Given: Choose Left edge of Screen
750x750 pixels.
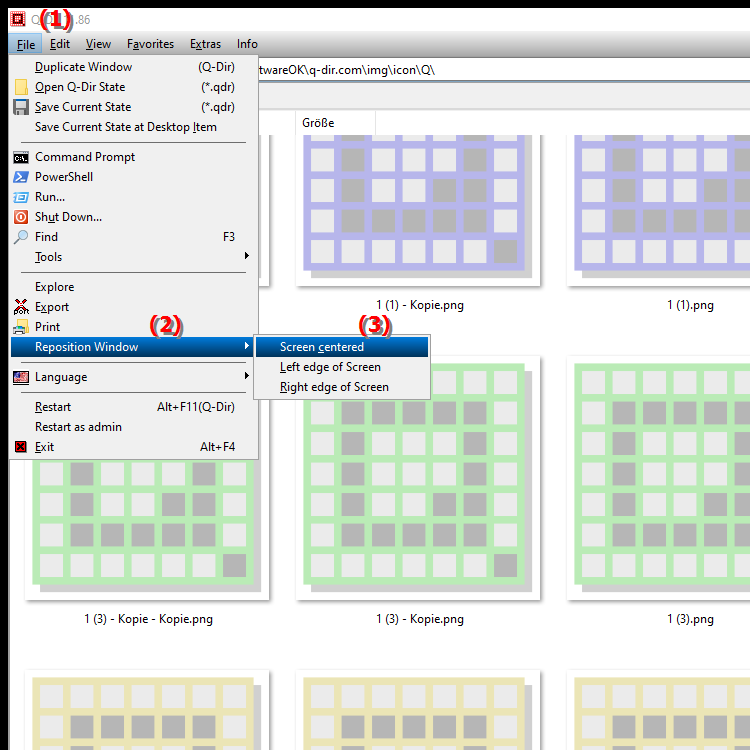Looking at the screenshot, I should (x=342, y=367).
